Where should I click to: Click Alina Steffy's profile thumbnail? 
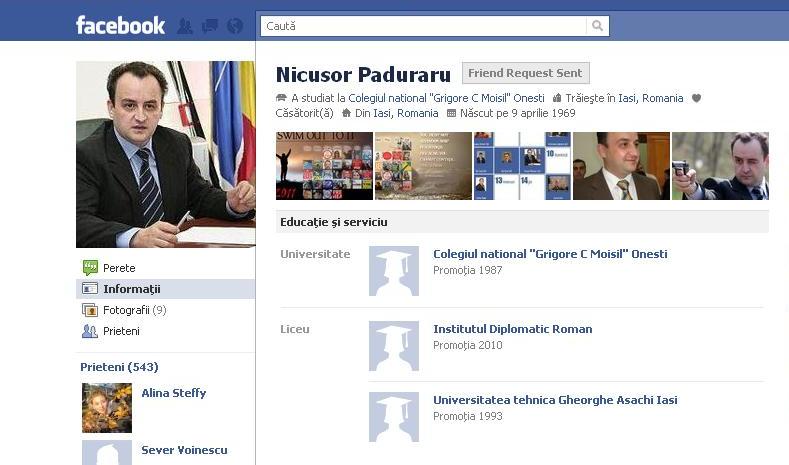pyautogui.click(x=107, y=408)
